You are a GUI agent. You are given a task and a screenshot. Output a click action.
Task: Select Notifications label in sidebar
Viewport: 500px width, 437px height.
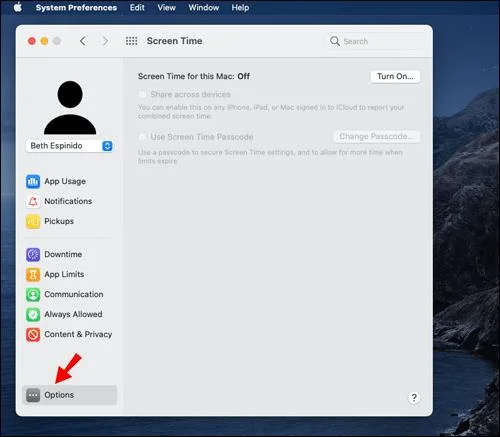click(x=68, y=201)
